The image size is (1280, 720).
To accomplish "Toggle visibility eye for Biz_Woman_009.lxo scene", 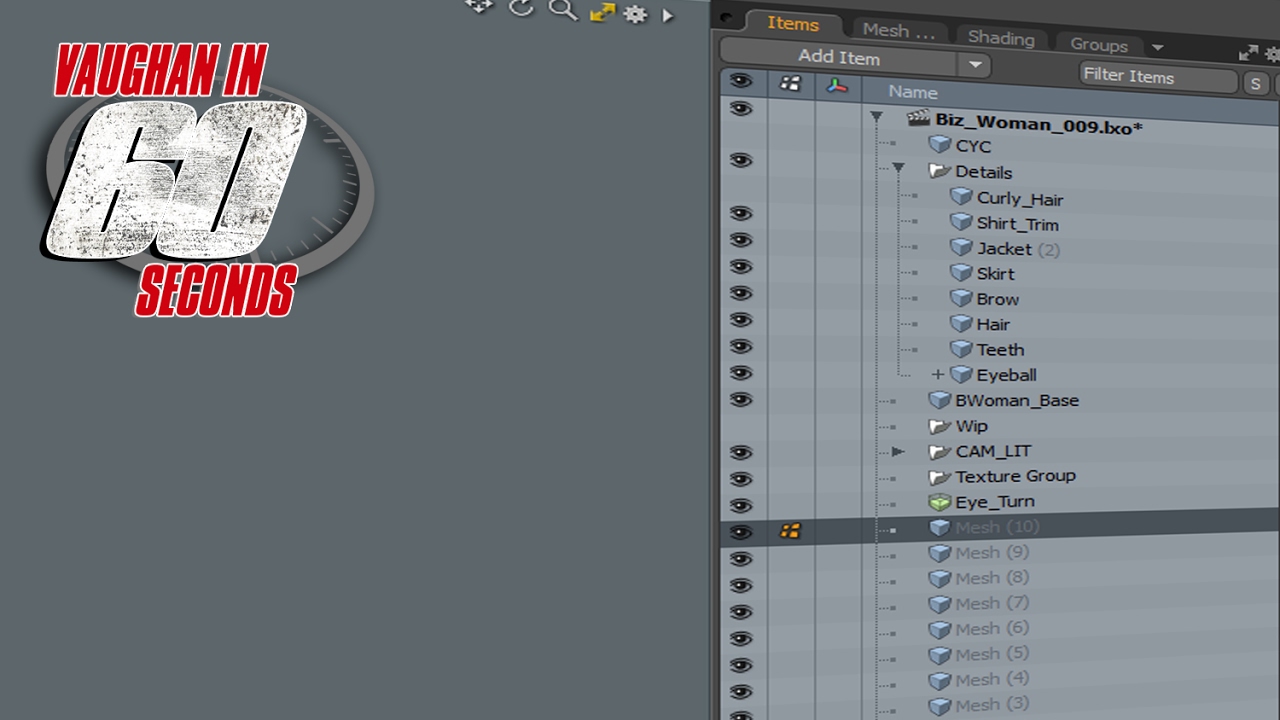I will (x=740, y=108).
